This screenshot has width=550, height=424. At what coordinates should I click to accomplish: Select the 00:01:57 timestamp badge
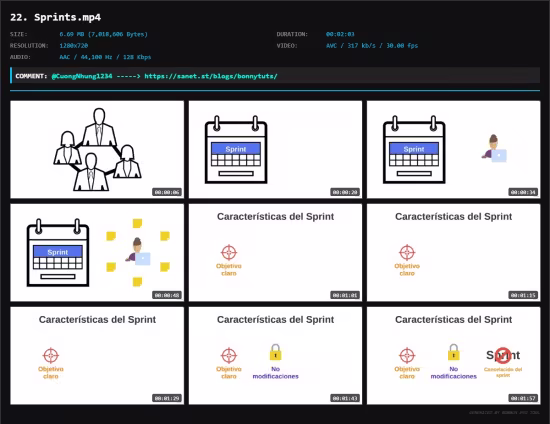(523, 398)
